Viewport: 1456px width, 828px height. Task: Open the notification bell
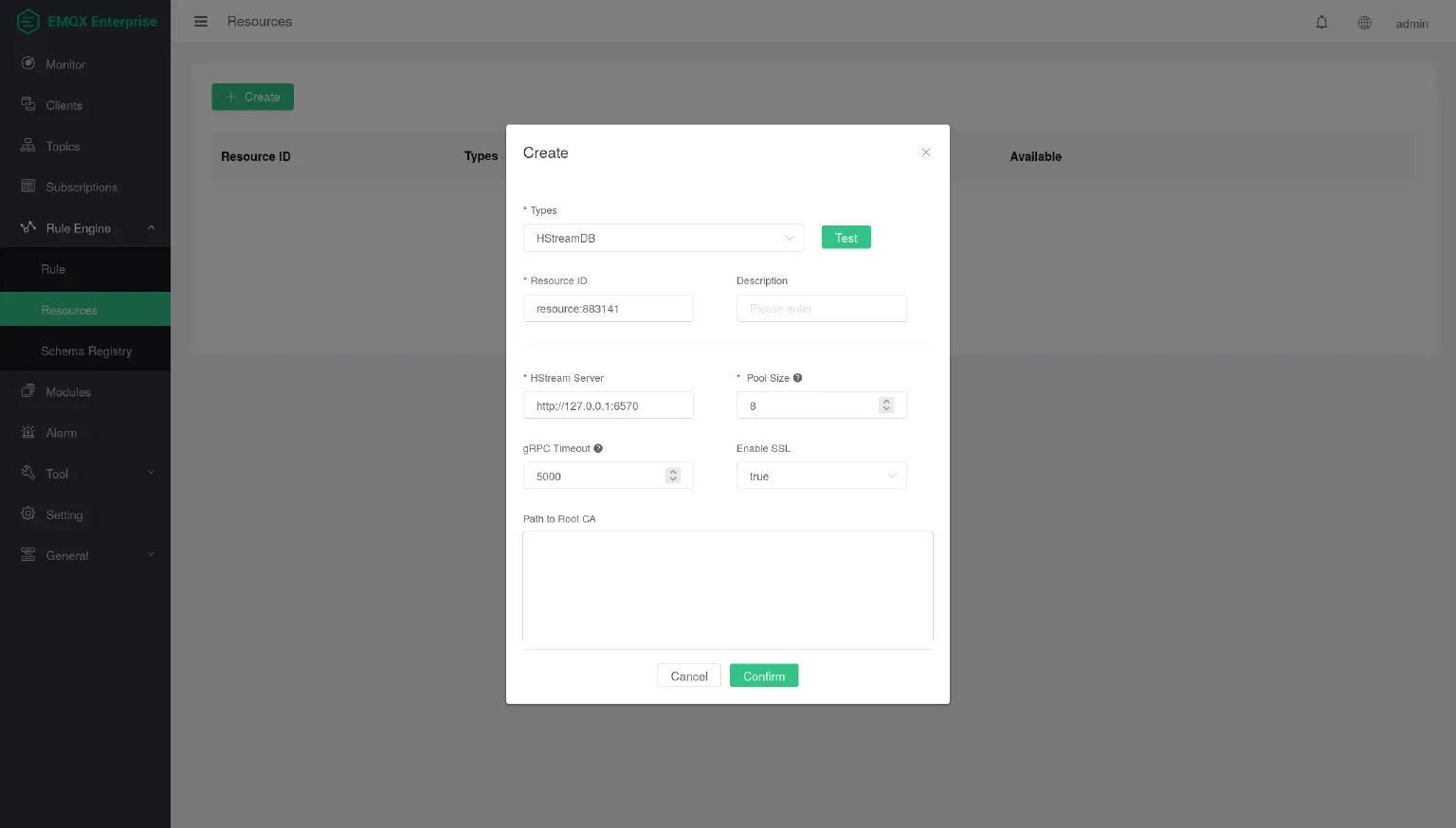click(1321, 22)
